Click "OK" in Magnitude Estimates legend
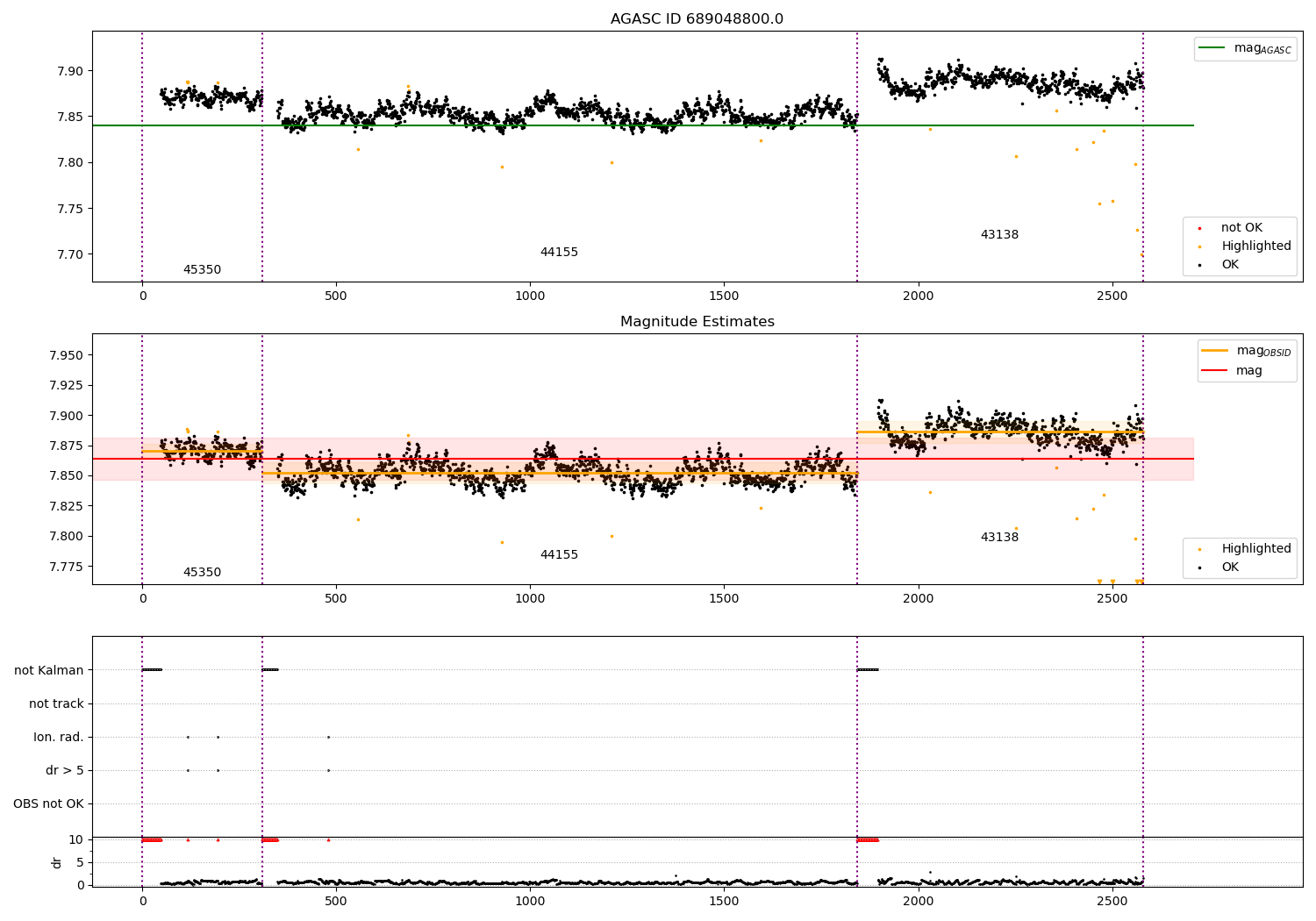 pyautogui.click(x=1230, y=568)
